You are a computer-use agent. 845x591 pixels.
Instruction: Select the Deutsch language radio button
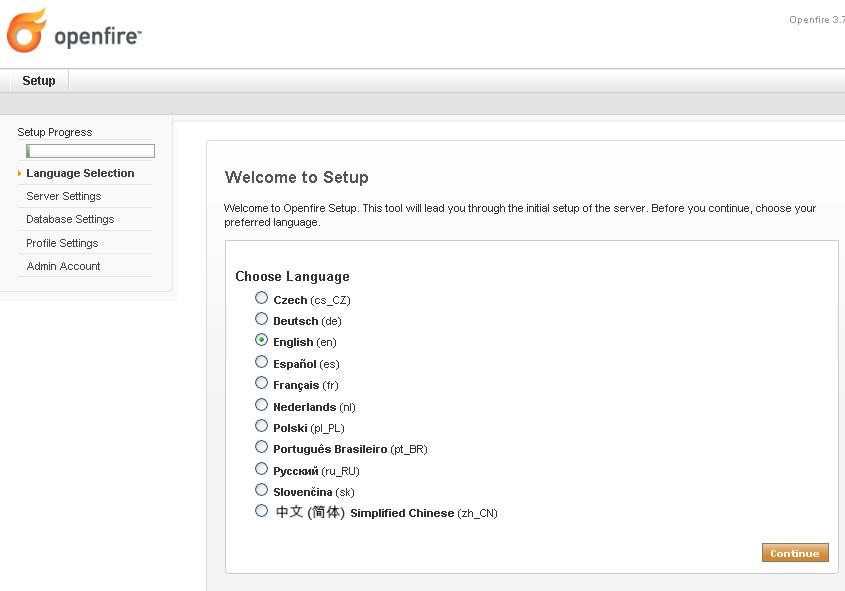pyautogui.click(x=261, y=318)
